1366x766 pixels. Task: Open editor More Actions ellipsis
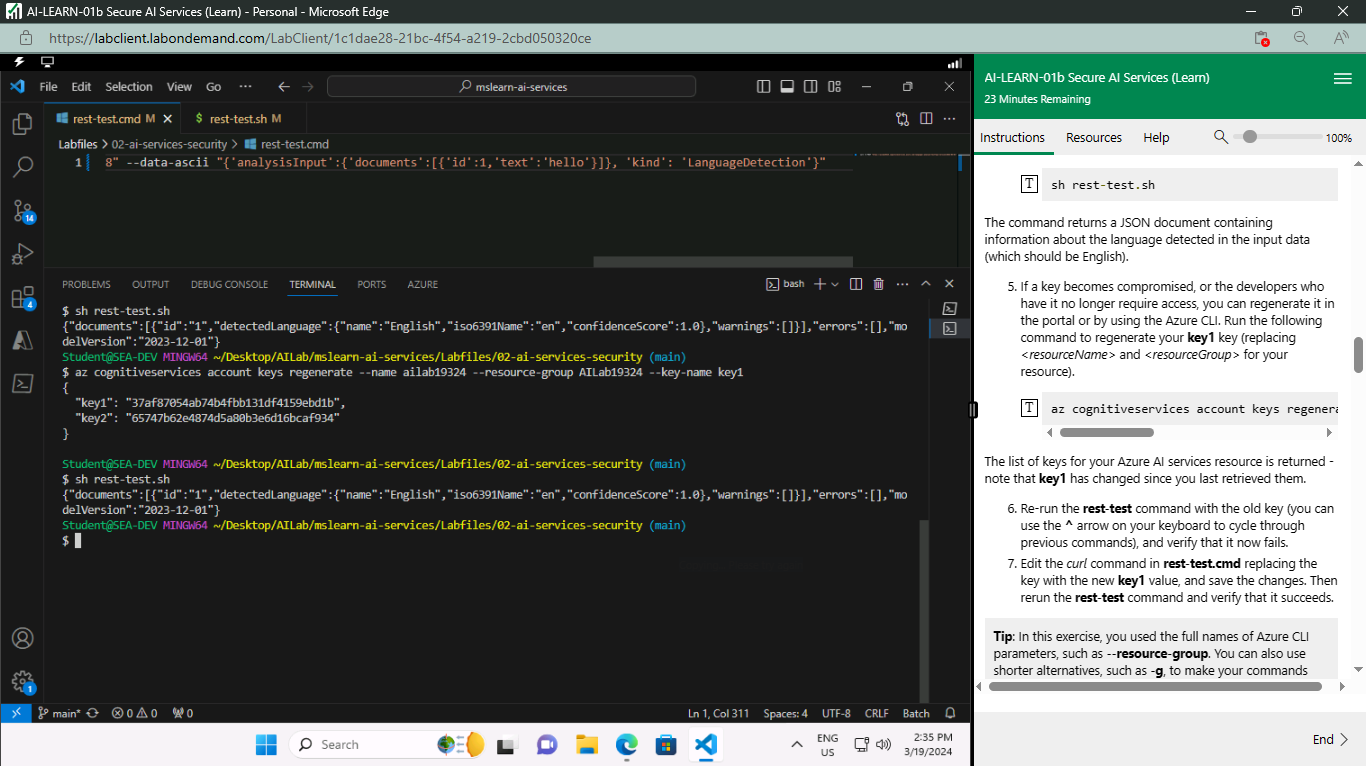pyautogui.click(x=950, y=119)
